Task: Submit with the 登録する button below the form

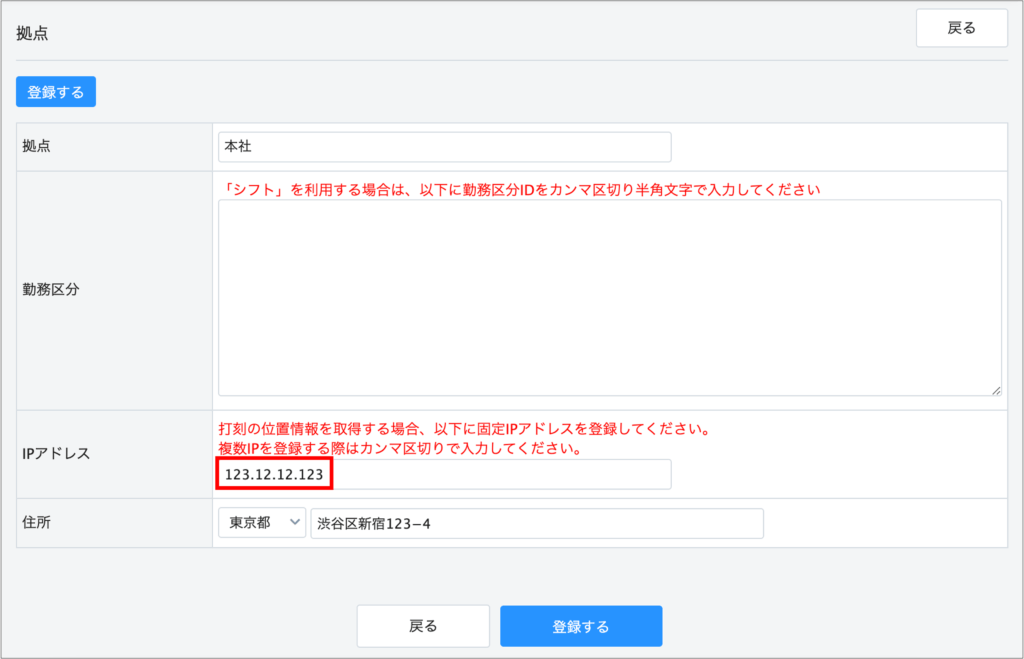Action: pos(581,627)
